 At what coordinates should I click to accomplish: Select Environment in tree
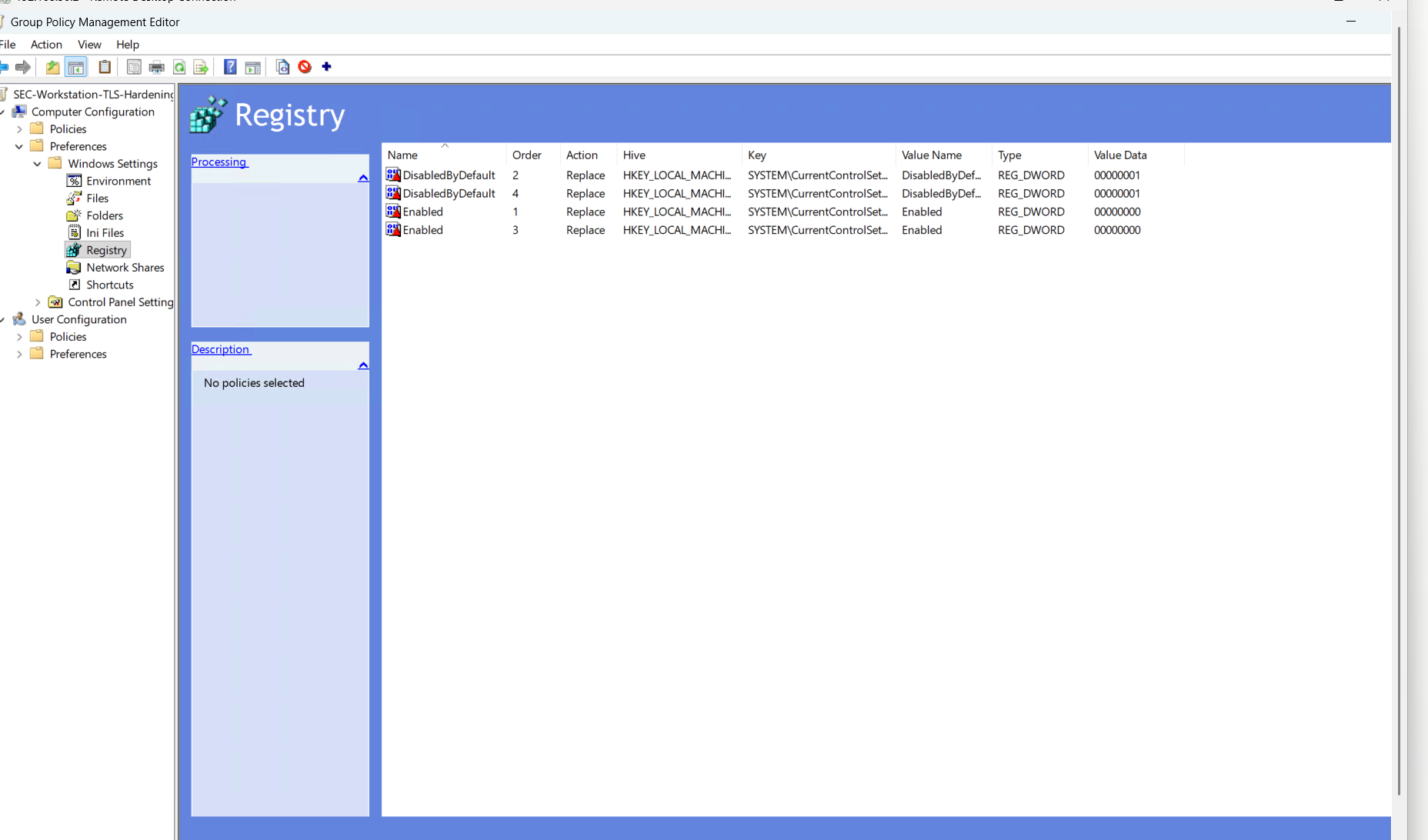pyautogui.click(x=118, y=181)
